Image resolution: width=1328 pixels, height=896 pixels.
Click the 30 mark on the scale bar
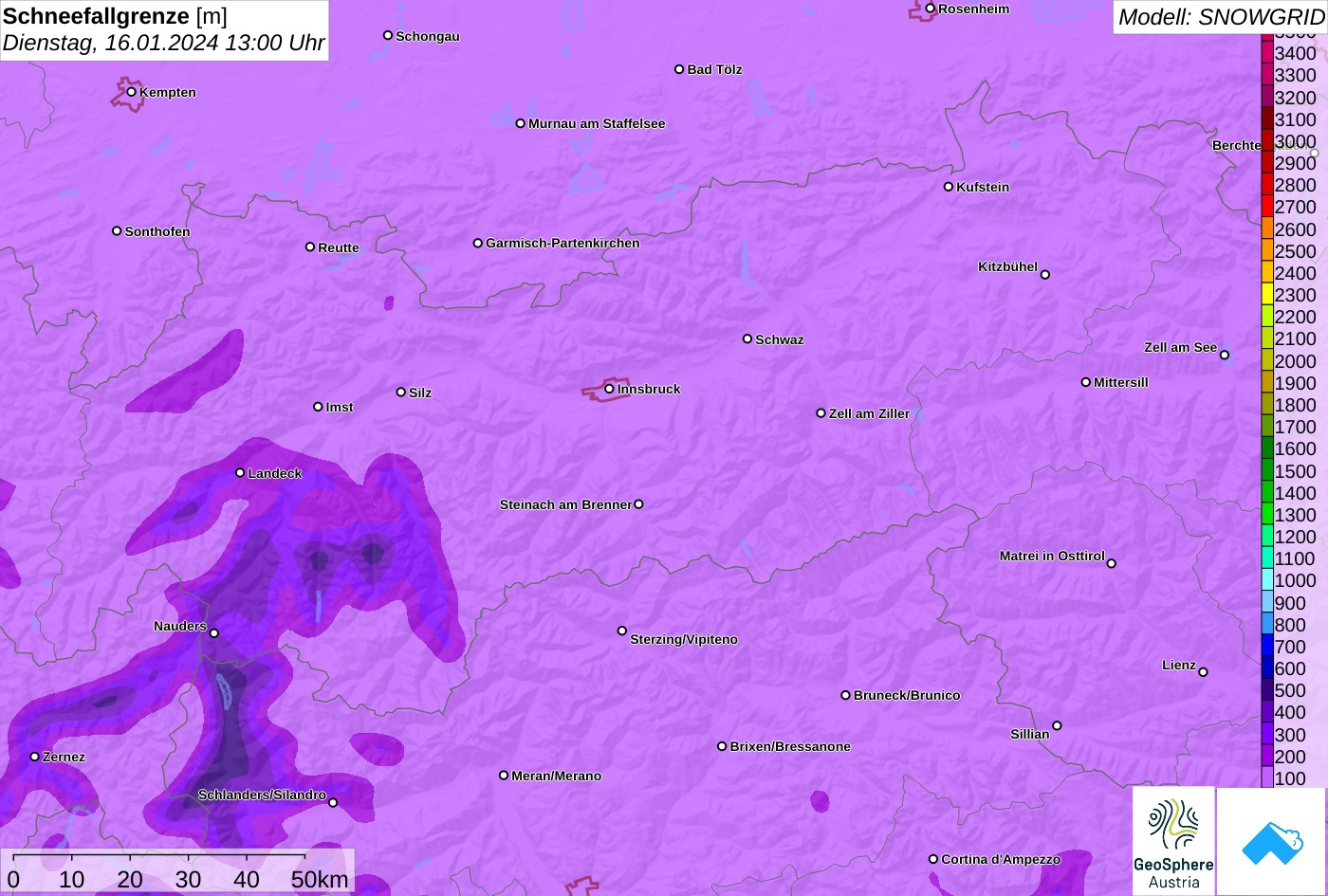point(188,879)
